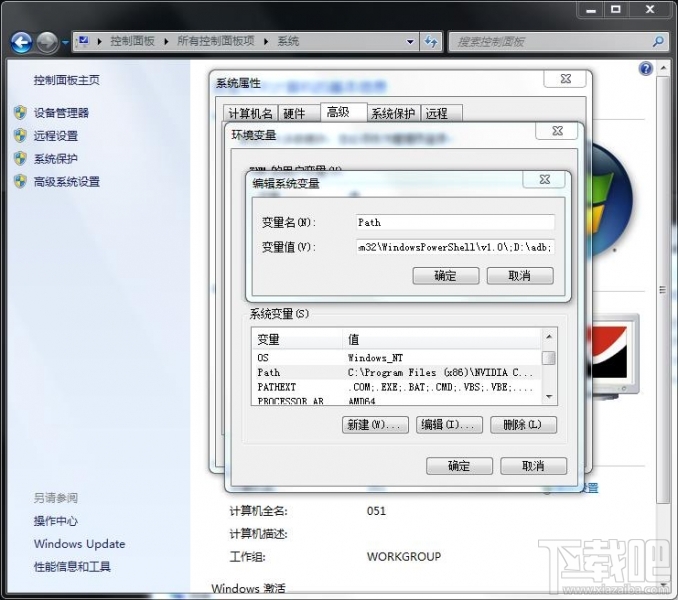Screen dimensions: 678x600
Task: Click the computer name value 051
Action: [x=376, y=511]
